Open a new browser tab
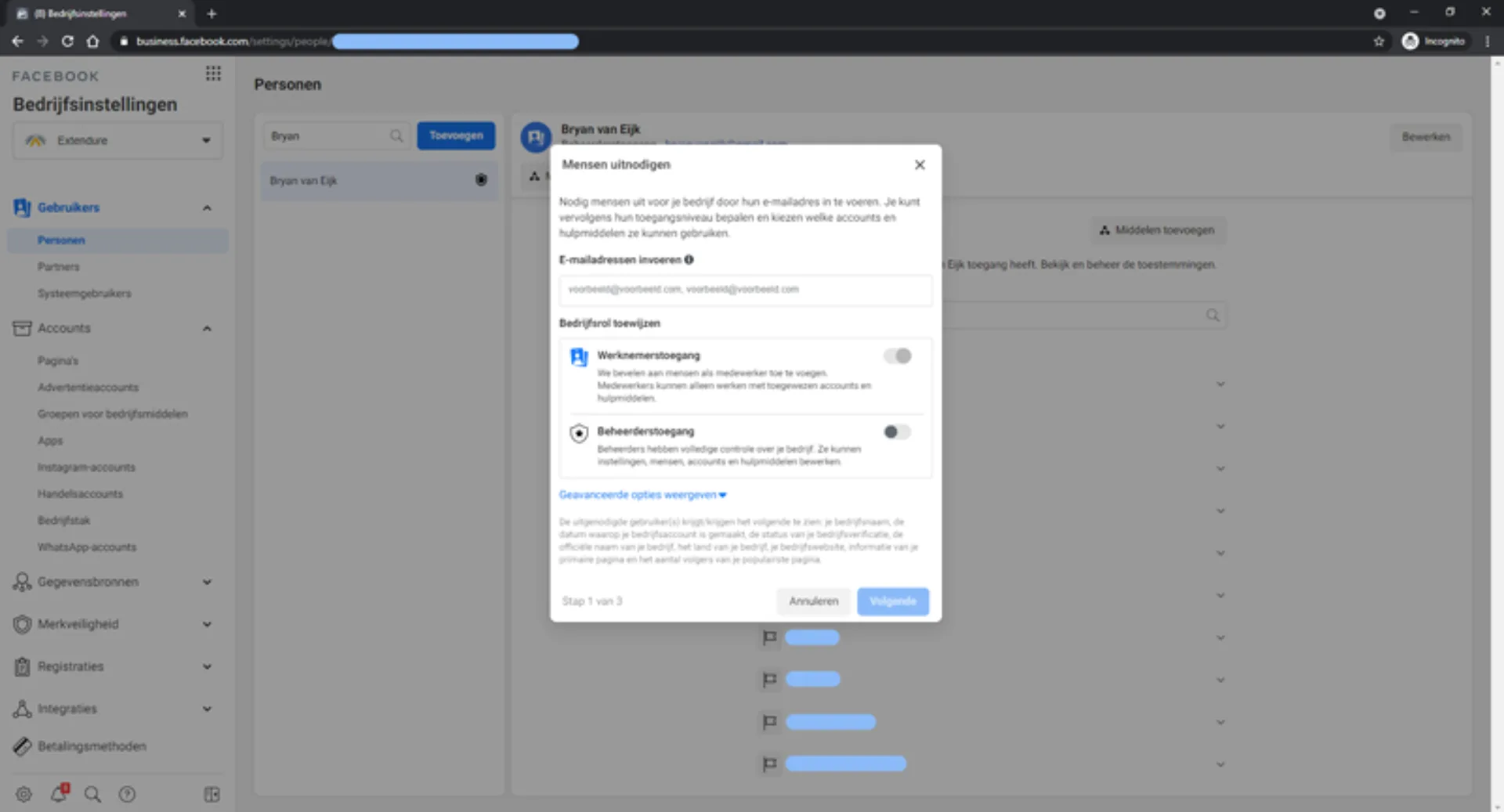Image resolution: width=1504 pixels, height=812 pixels. (x=211, y=13)
